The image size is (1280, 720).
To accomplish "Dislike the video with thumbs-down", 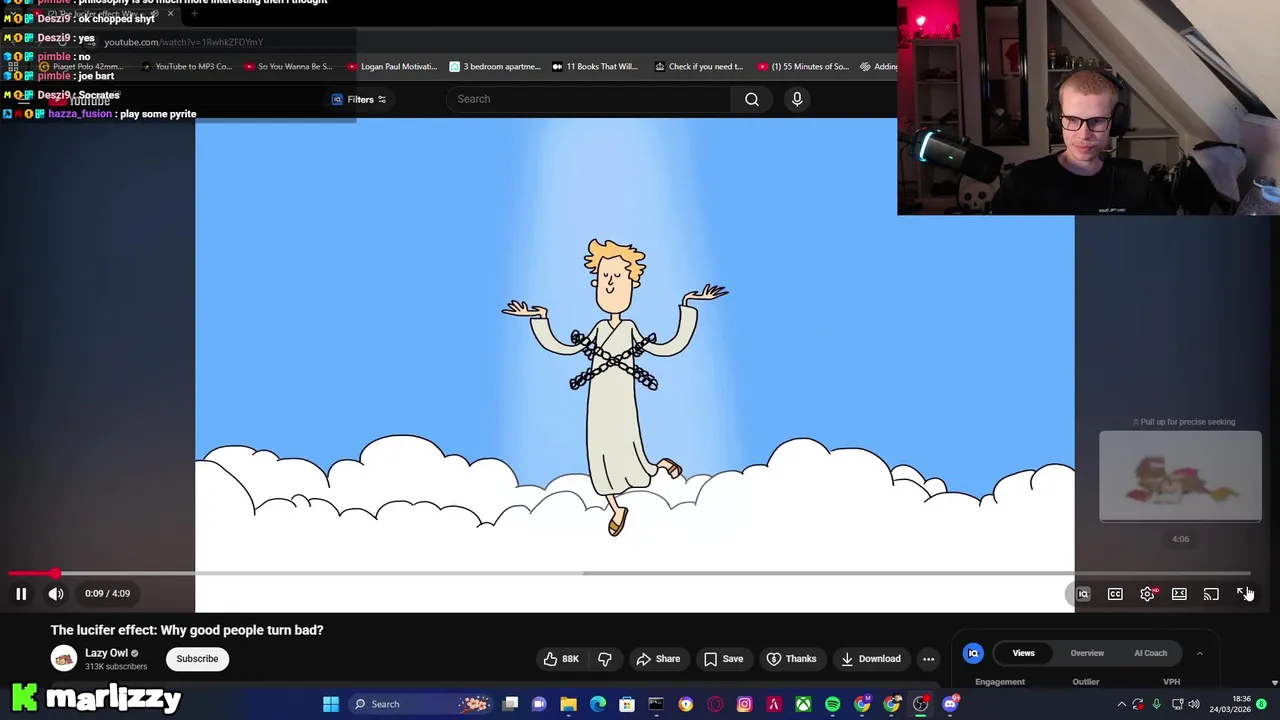I will [x=605, y=658].
